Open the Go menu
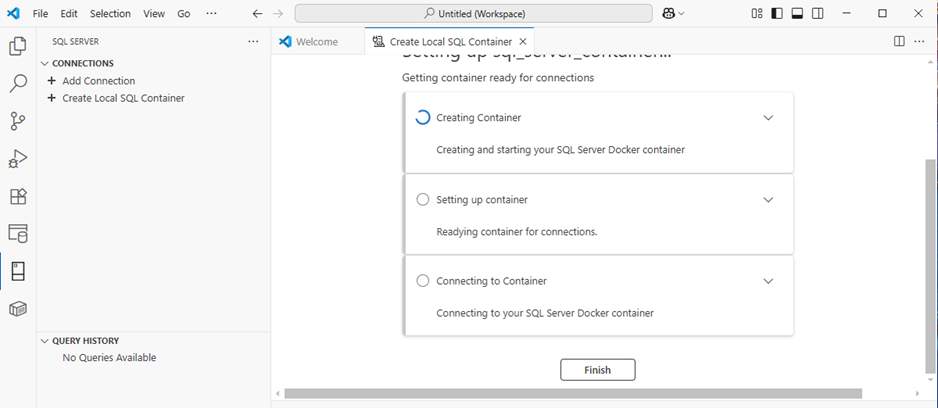938x408 pixels. pyautogui.click(x=184, y=14)
